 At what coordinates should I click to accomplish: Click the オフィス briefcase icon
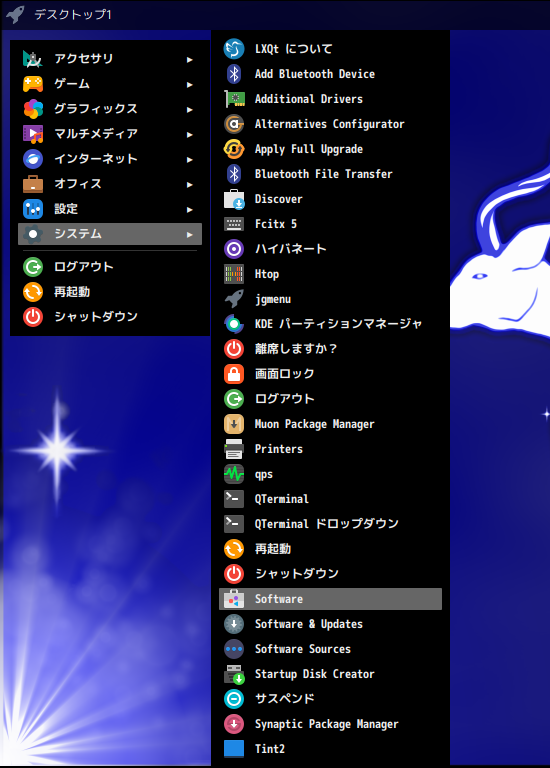(x=33, y=184)
